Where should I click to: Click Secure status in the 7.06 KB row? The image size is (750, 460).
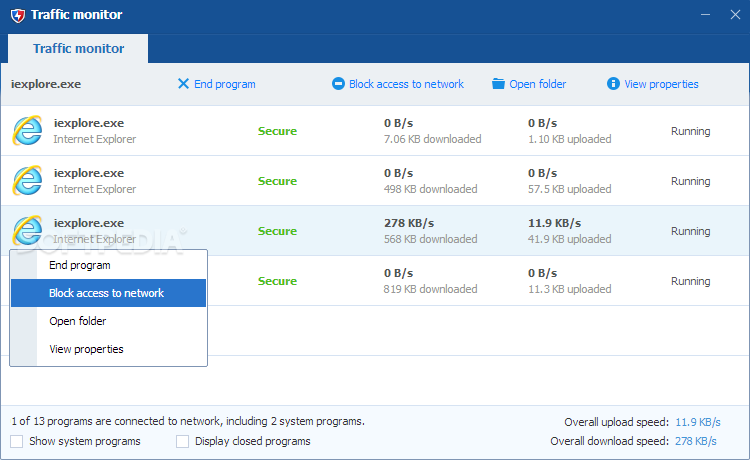(x=277, y=131)
